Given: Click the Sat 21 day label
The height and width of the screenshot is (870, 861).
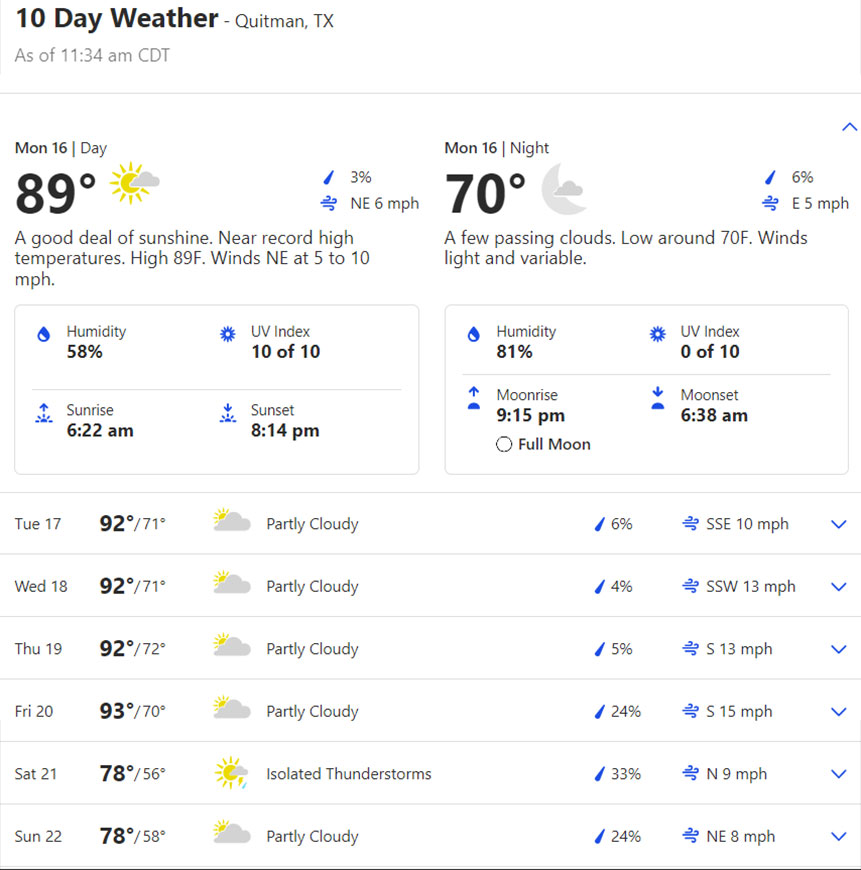Looking at the screenshot, I should click(x=38, y=774).
